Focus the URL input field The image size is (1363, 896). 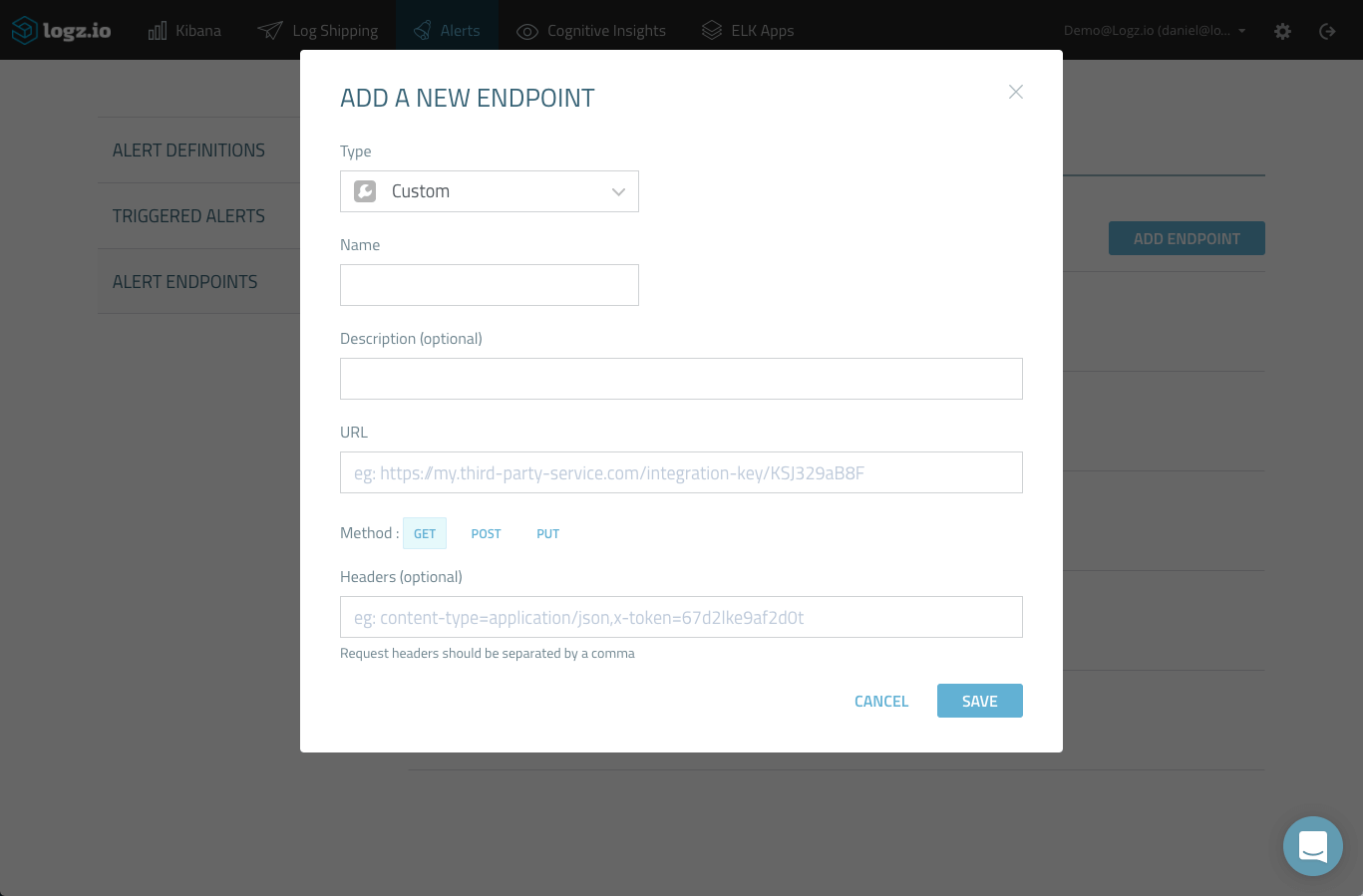(x=681, y=472)
